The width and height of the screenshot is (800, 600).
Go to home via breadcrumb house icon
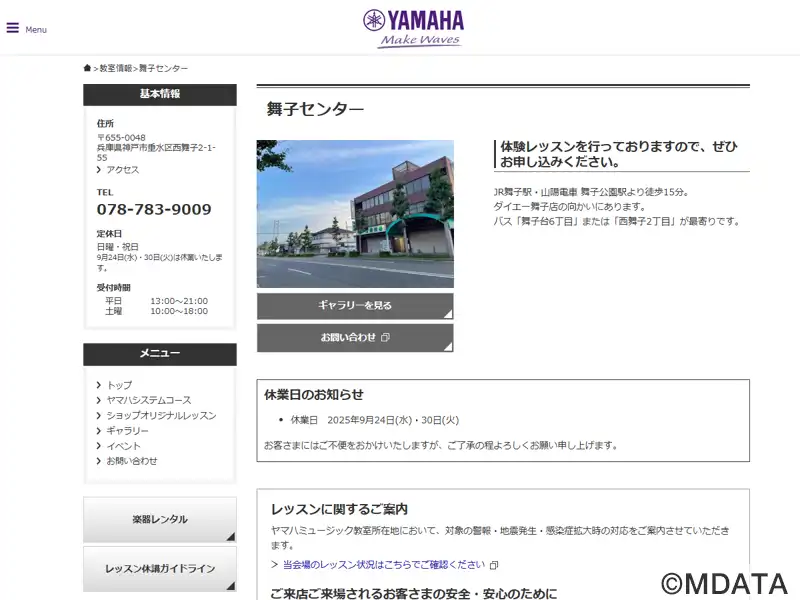pos(87,68)
